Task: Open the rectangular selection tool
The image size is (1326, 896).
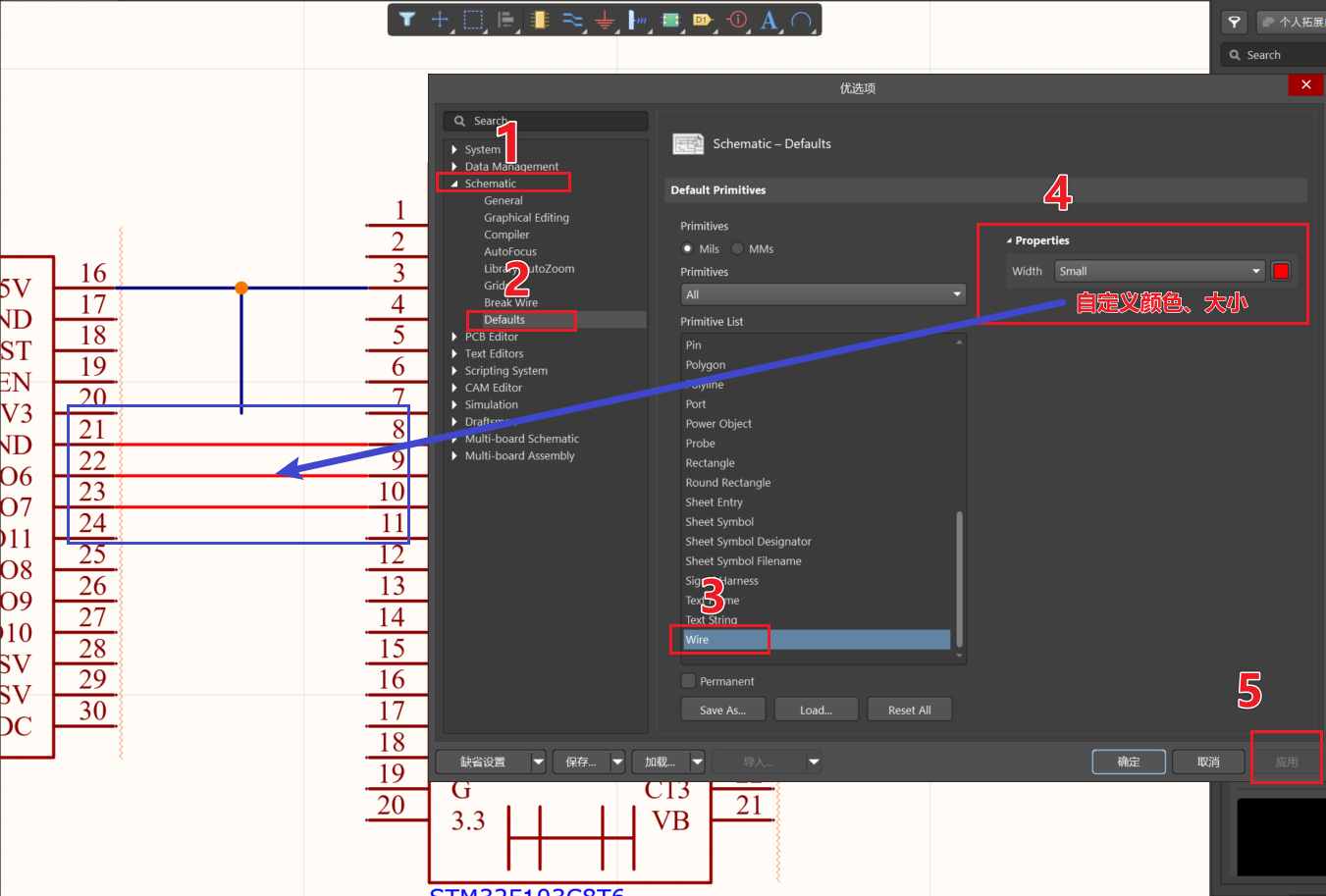Action: point(473,20)
